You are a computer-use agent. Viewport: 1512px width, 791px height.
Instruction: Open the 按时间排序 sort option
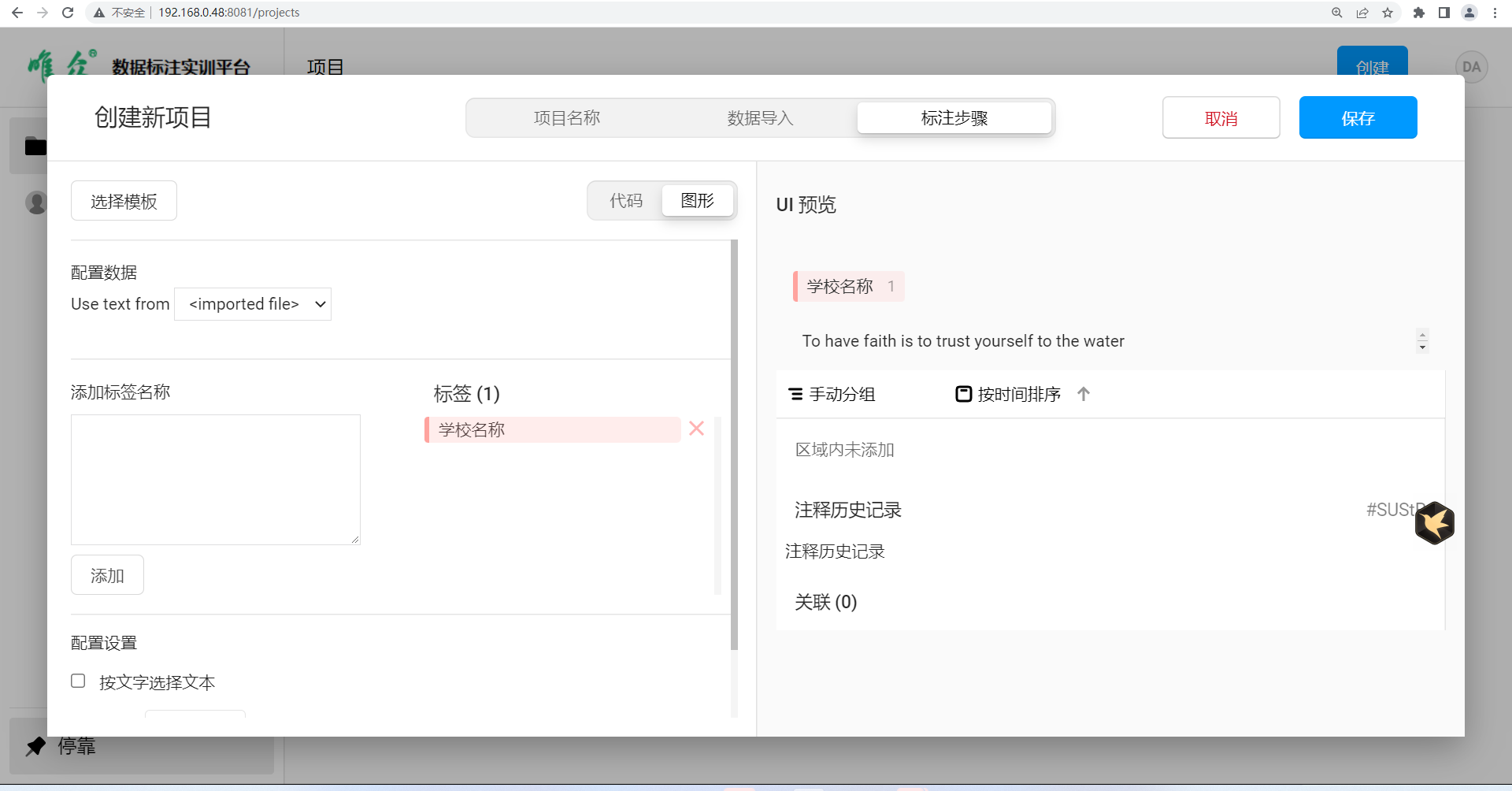pos(1009,394)
